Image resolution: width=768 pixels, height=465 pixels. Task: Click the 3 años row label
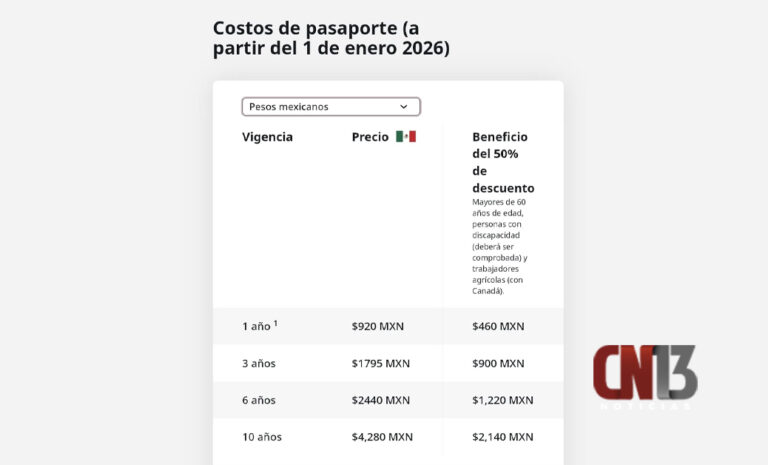259,364
